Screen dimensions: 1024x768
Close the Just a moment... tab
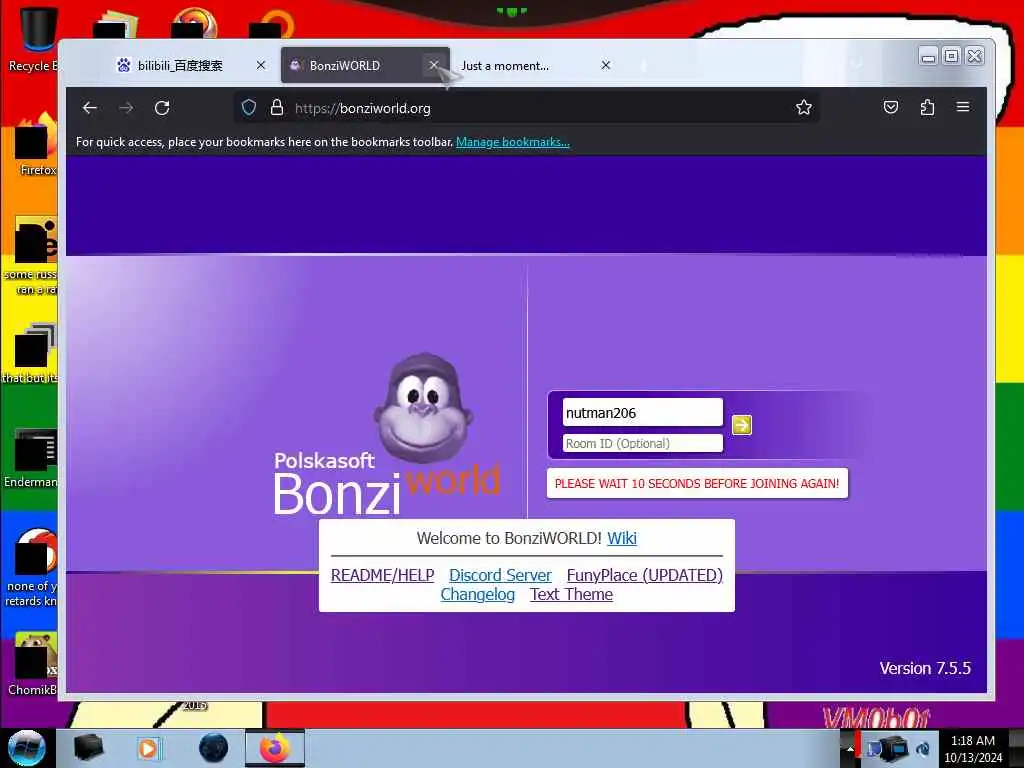[605, 65]
